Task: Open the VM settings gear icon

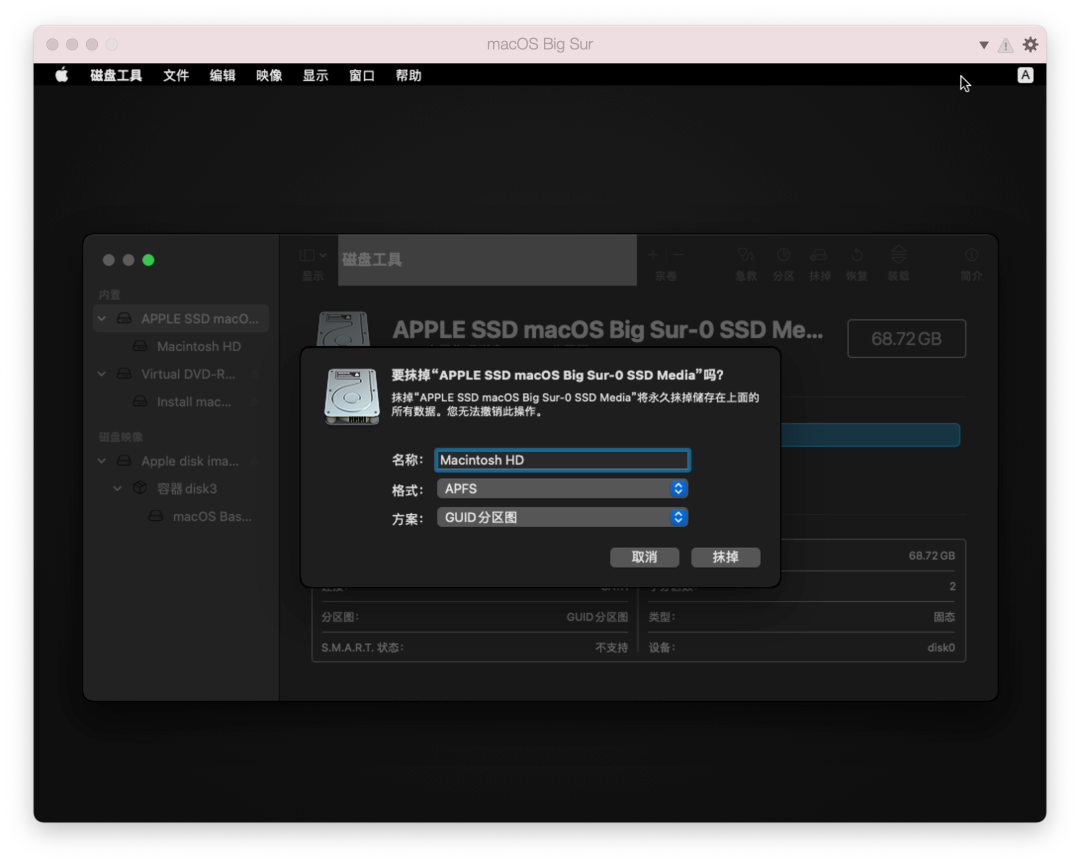Action: coord(1030,45)
